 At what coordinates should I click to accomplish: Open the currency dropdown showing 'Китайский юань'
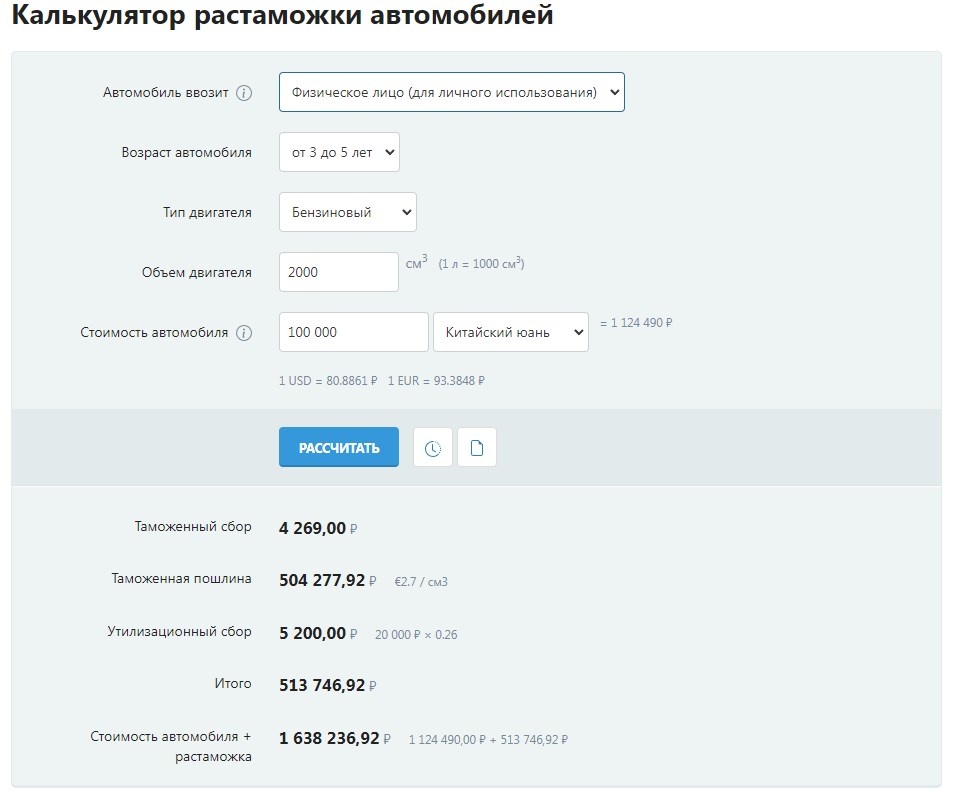(511, 331)
